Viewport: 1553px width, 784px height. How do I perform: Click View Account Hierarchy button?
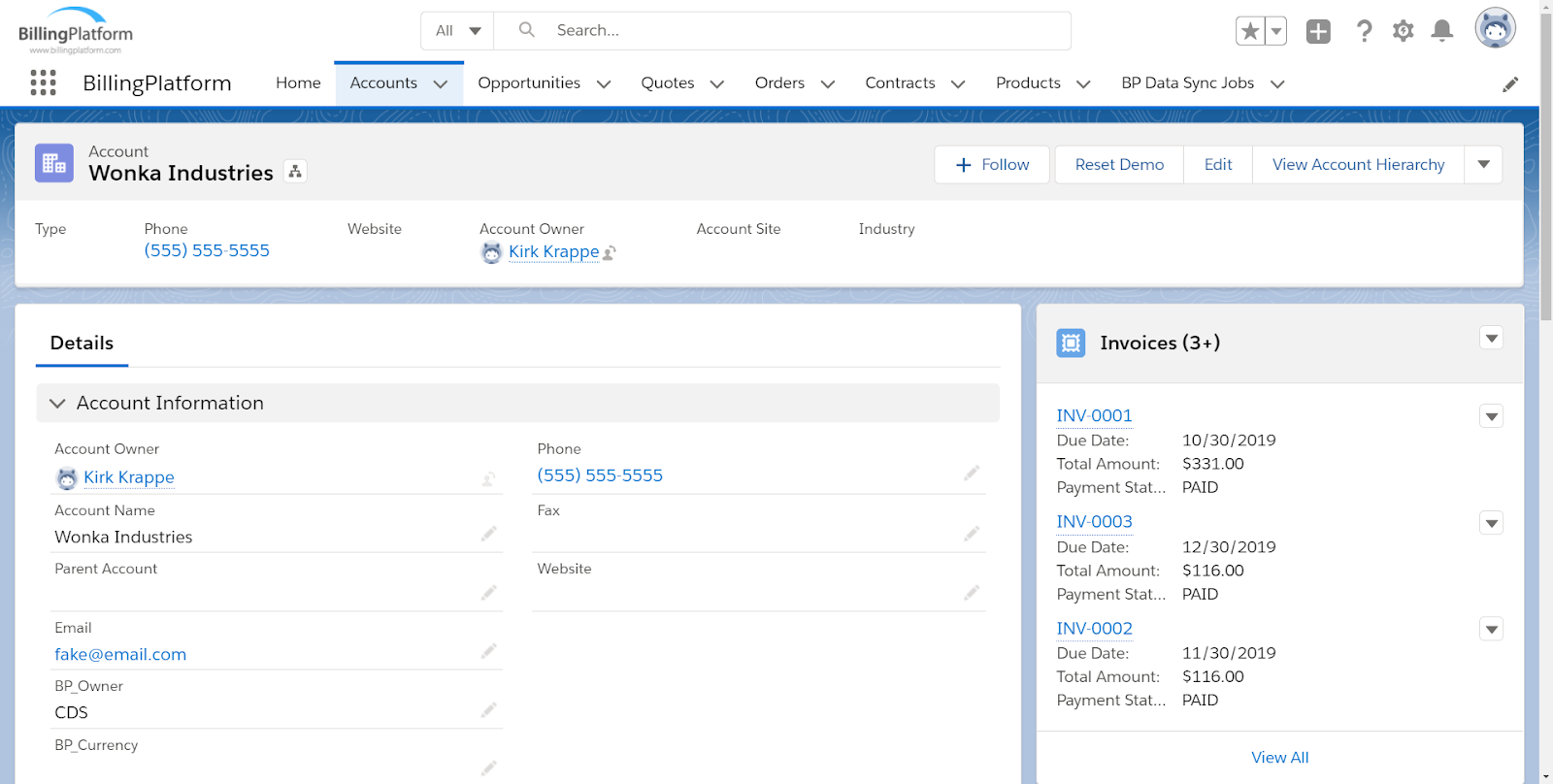[1358, 165]
